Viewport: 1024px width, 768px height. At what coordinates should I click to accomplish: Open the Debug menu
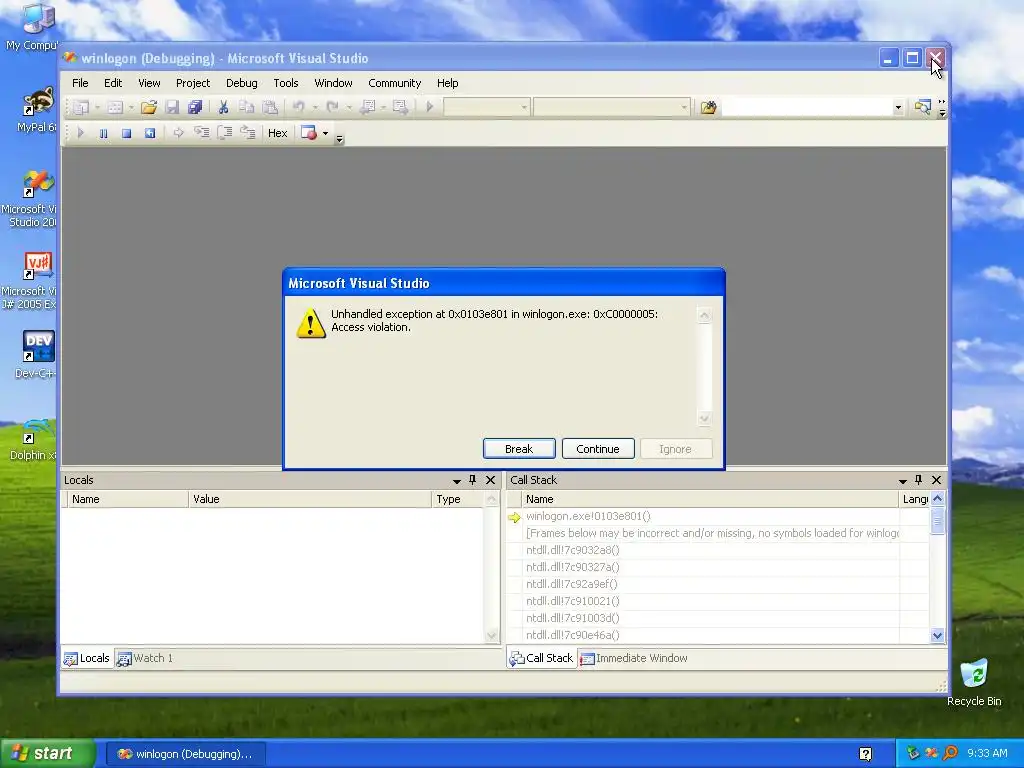click(242, 83)
